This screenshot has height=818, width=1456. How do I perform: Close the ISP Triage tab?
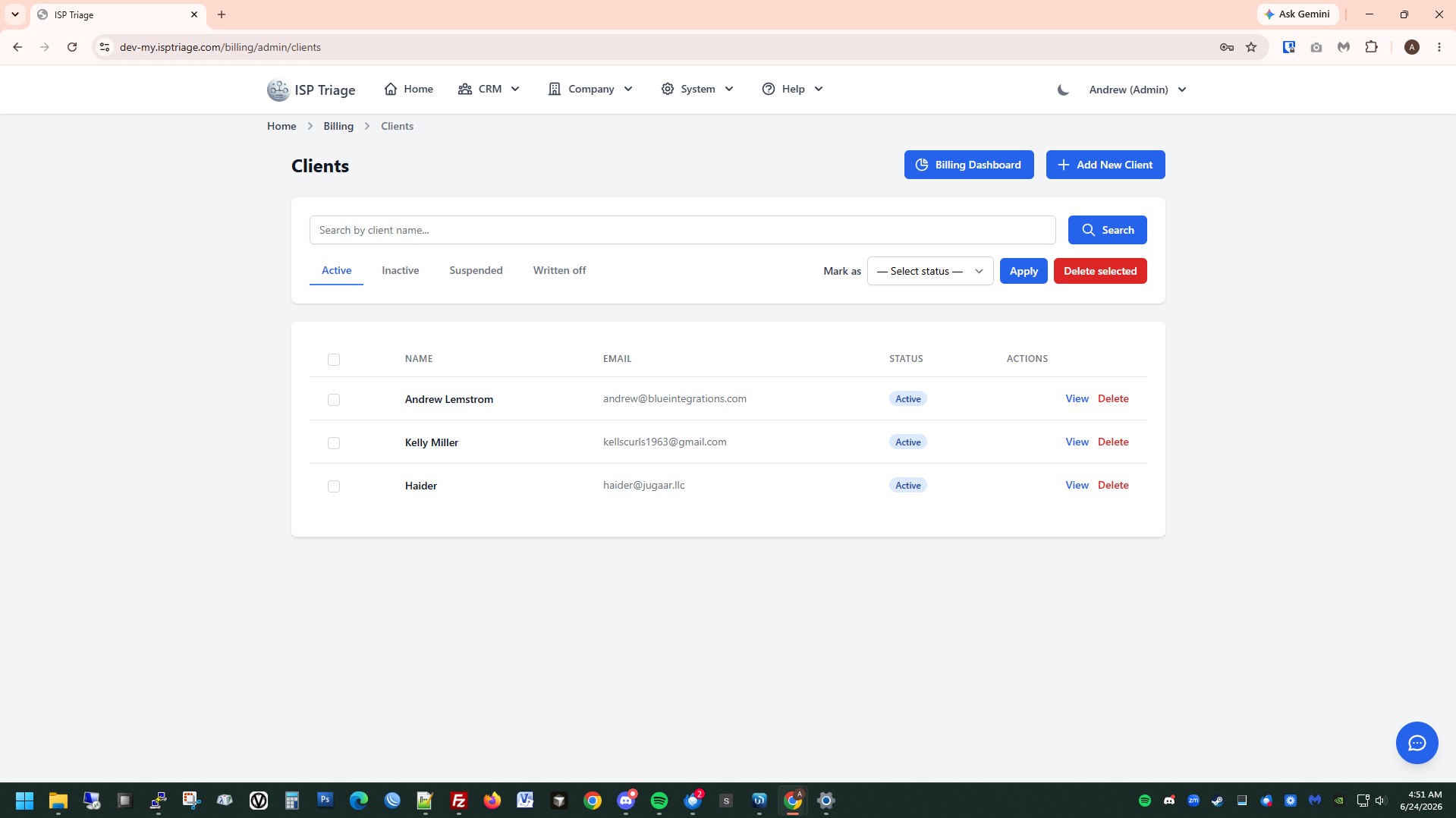click(x=194, y=14)
